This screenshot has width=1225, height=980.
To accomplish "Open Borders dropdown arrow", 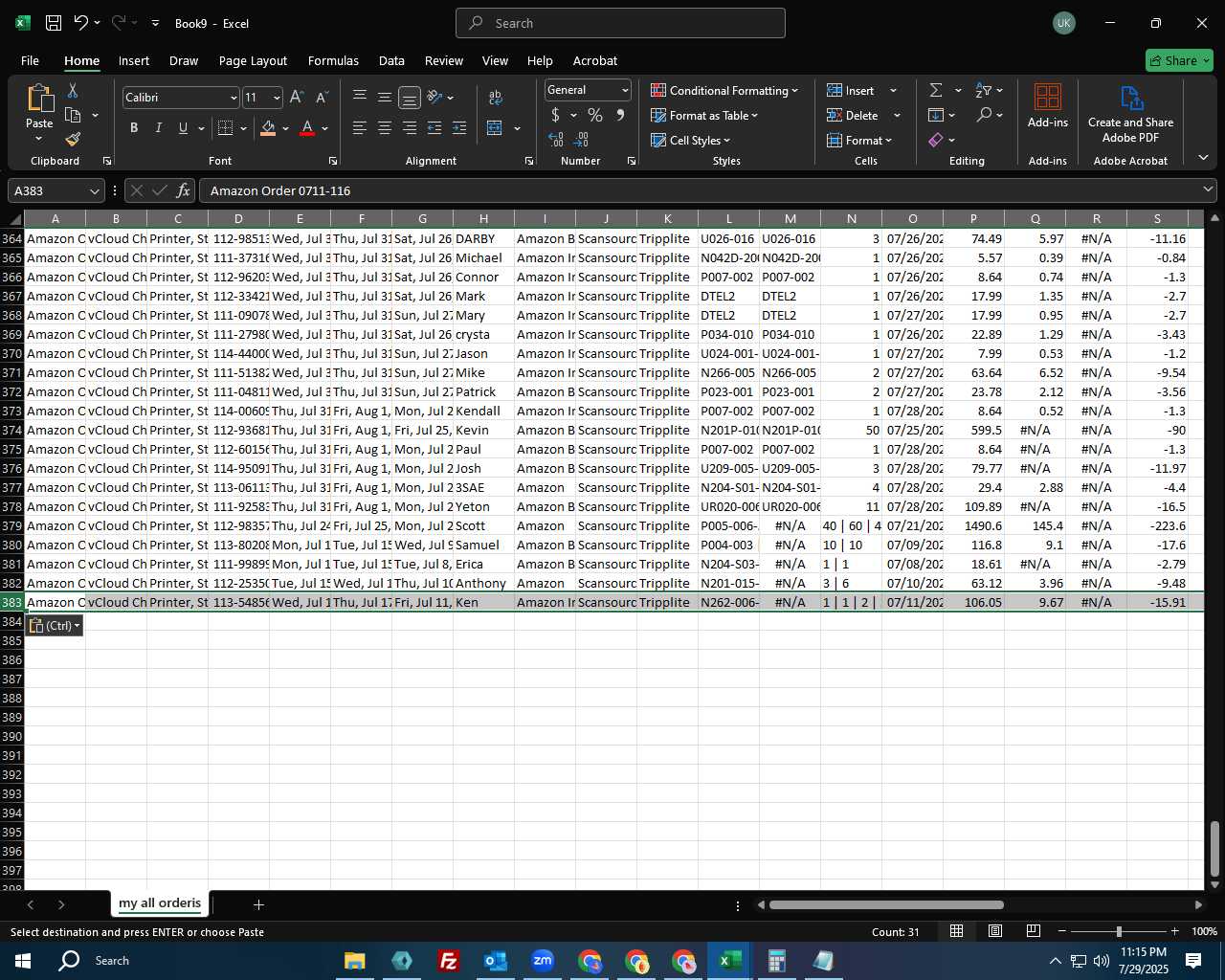I will pos(243,128).
